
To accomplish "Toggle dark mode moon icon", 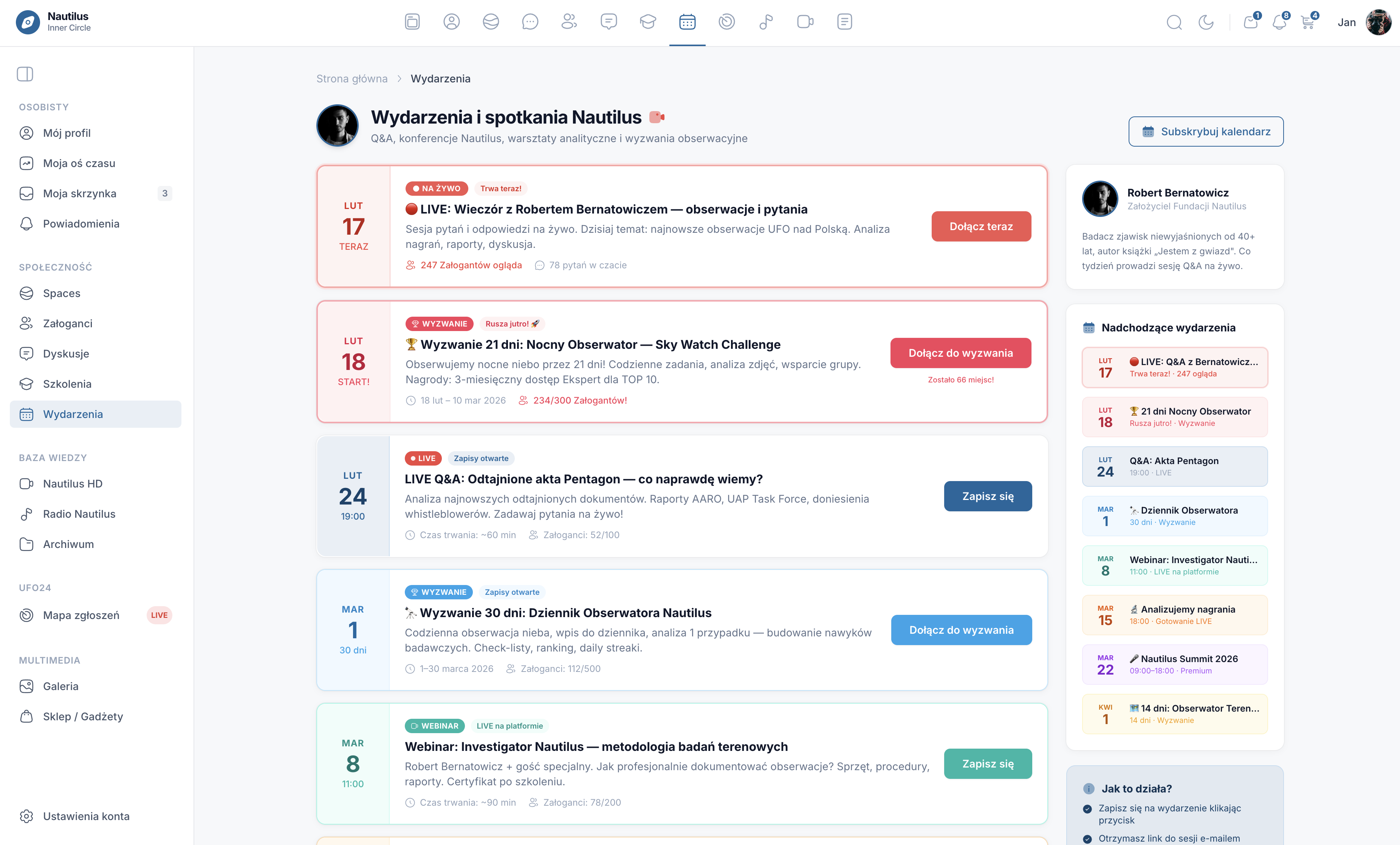I will 1206,22.
